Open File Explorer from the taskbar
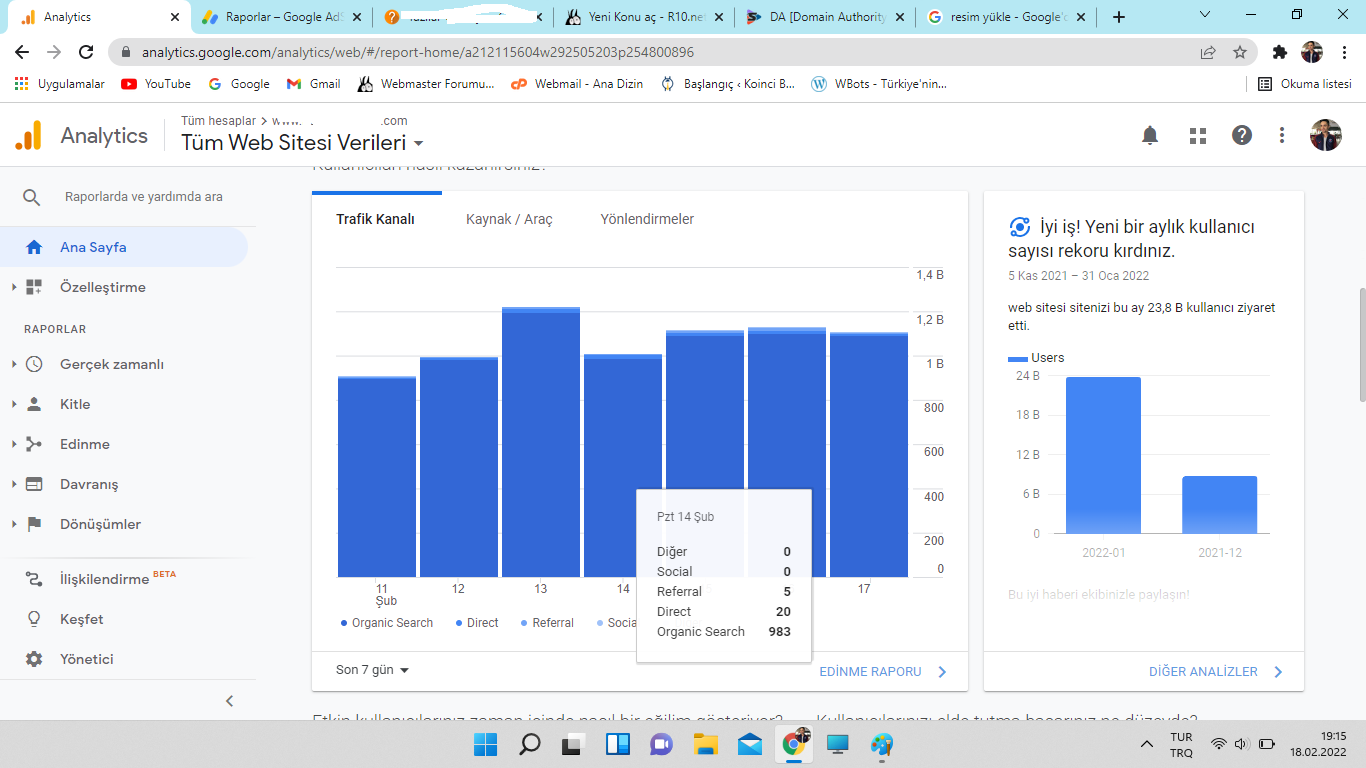 706,744
